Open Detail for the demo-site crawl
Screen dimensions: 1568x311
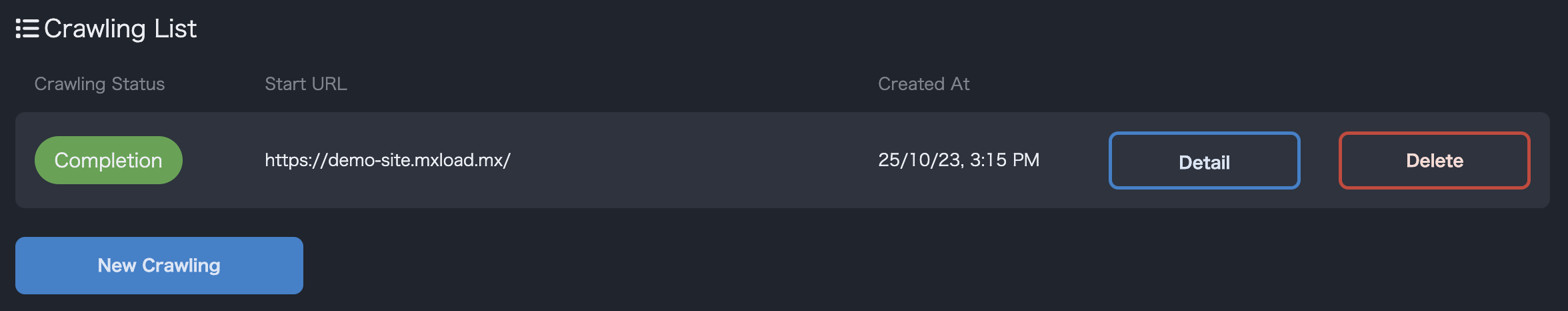pos(1204,161)
